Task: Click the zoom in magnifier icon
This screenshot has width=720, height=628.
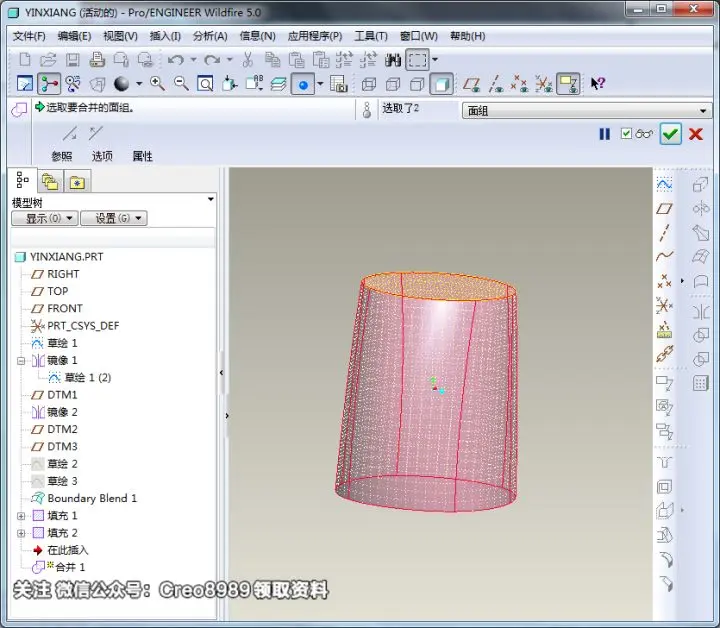Action: [x=158, y=84]
